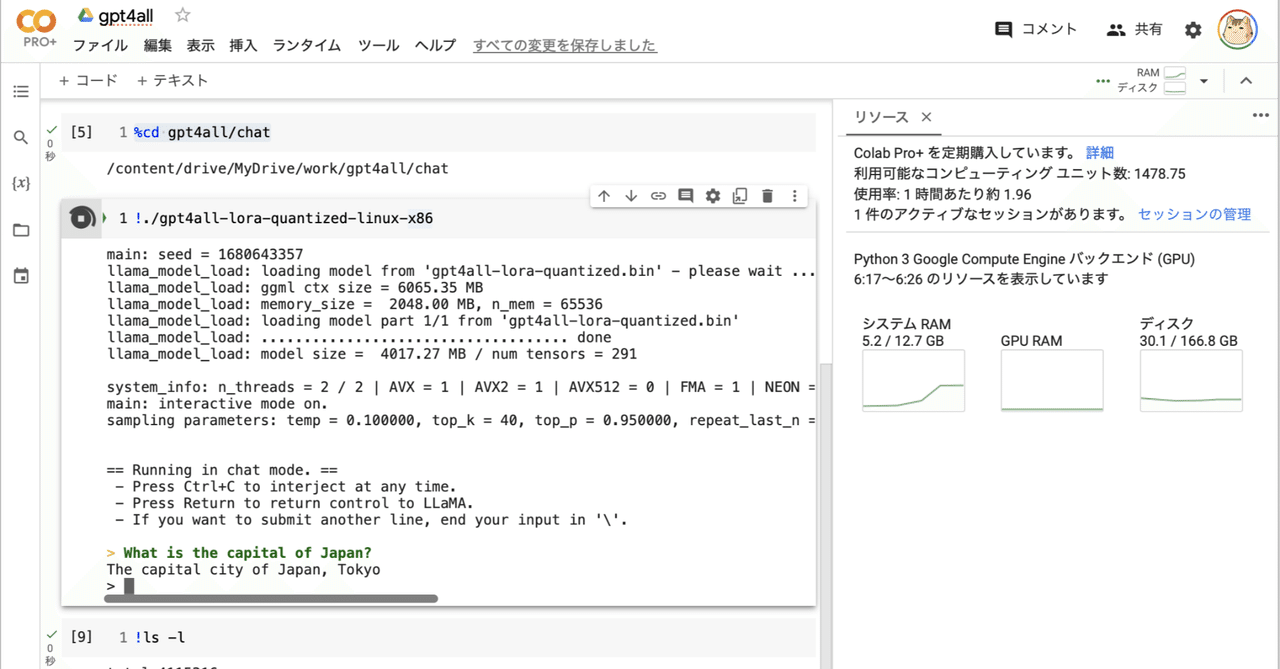Open the ランタイム menu
Screen dimensions: 1280x669
tap(307, 45)
